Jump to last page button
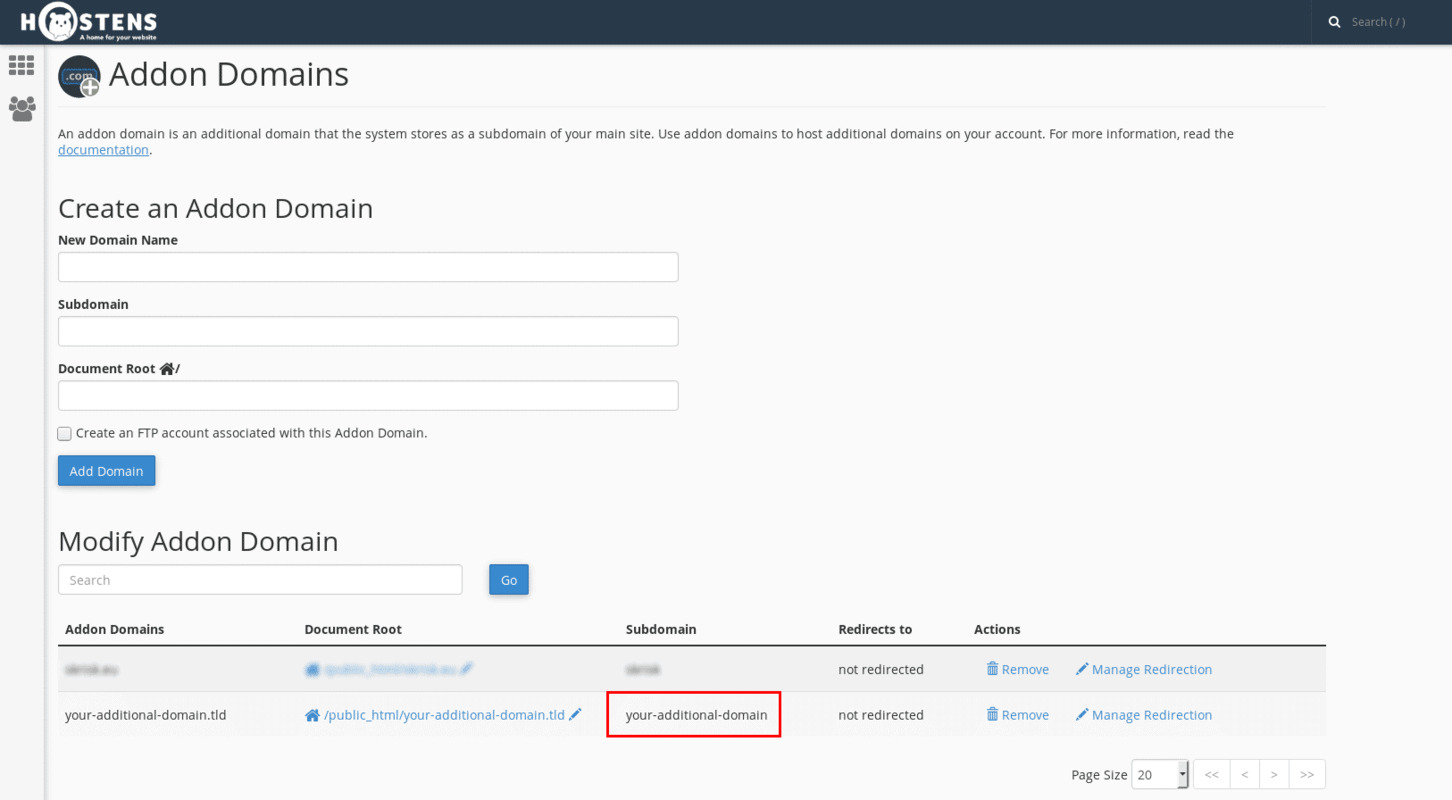This screenshot has height=800, width=1452. coord(1307,774)
